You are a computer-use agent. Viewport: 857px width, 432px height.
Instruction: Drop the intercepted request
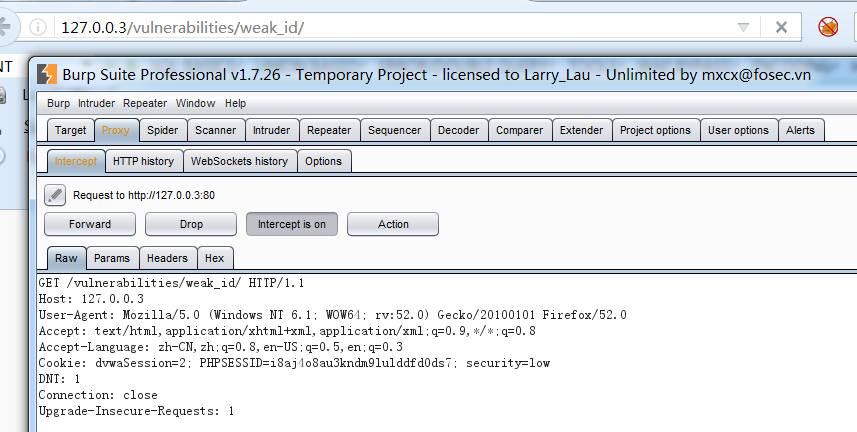pyautogui.click(x=191, y=224)
